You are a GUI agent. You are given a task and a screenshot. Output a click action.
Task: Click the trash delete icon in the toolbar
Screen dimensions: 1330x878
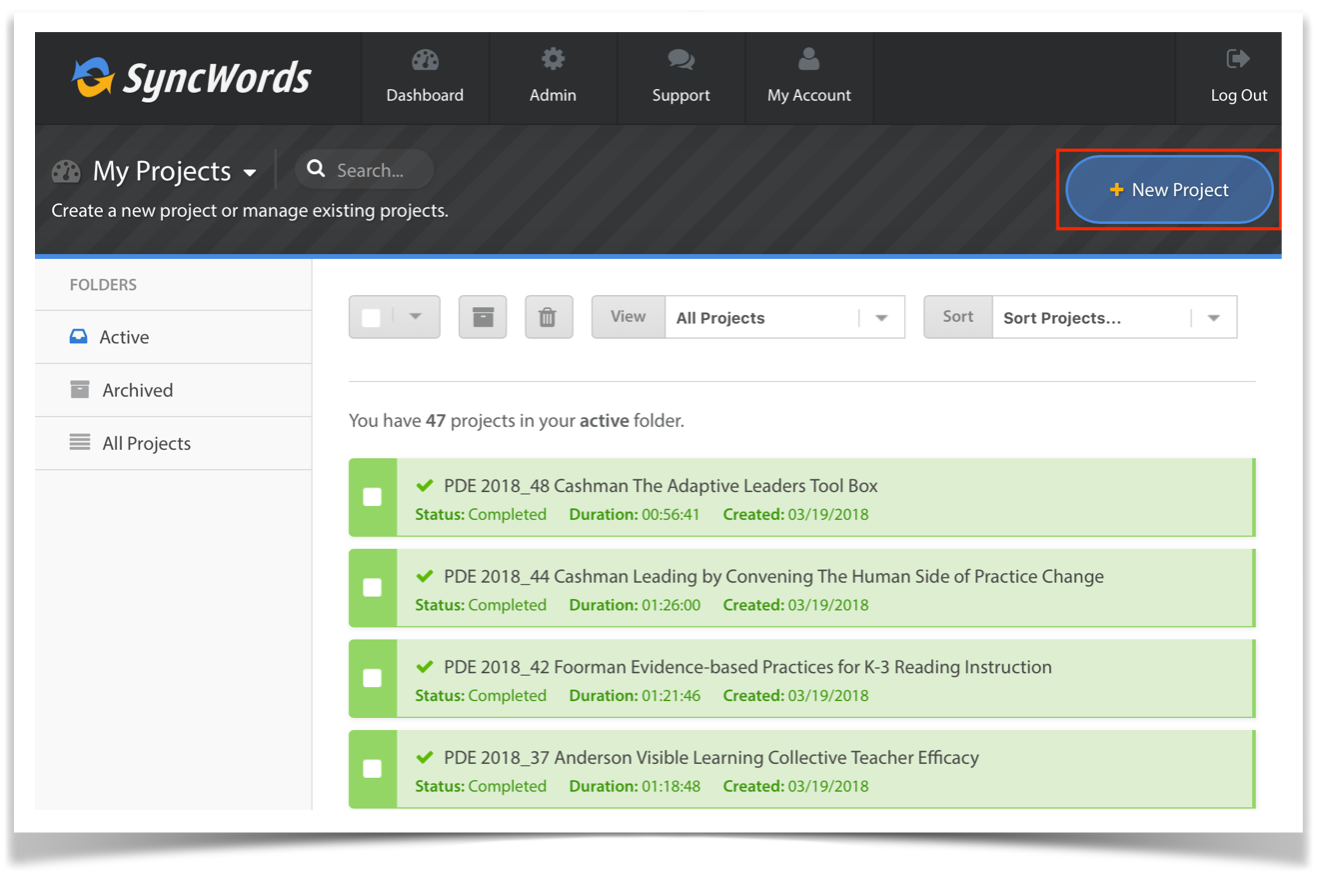(548, 316)
